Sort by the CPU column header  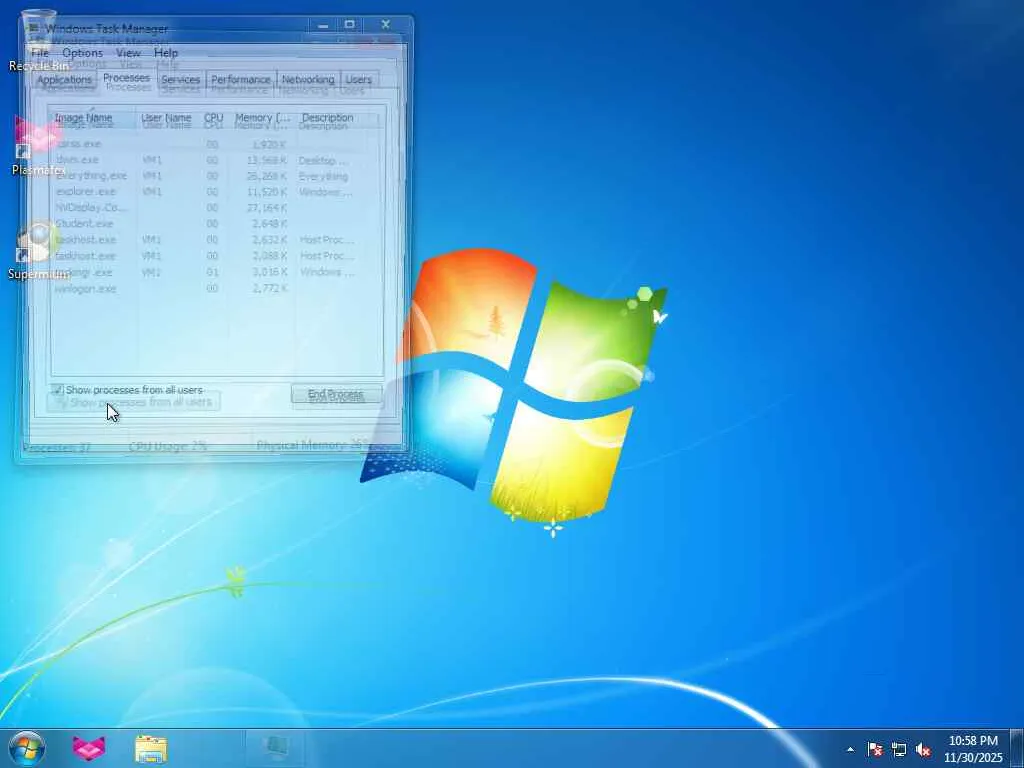point(214,118)
